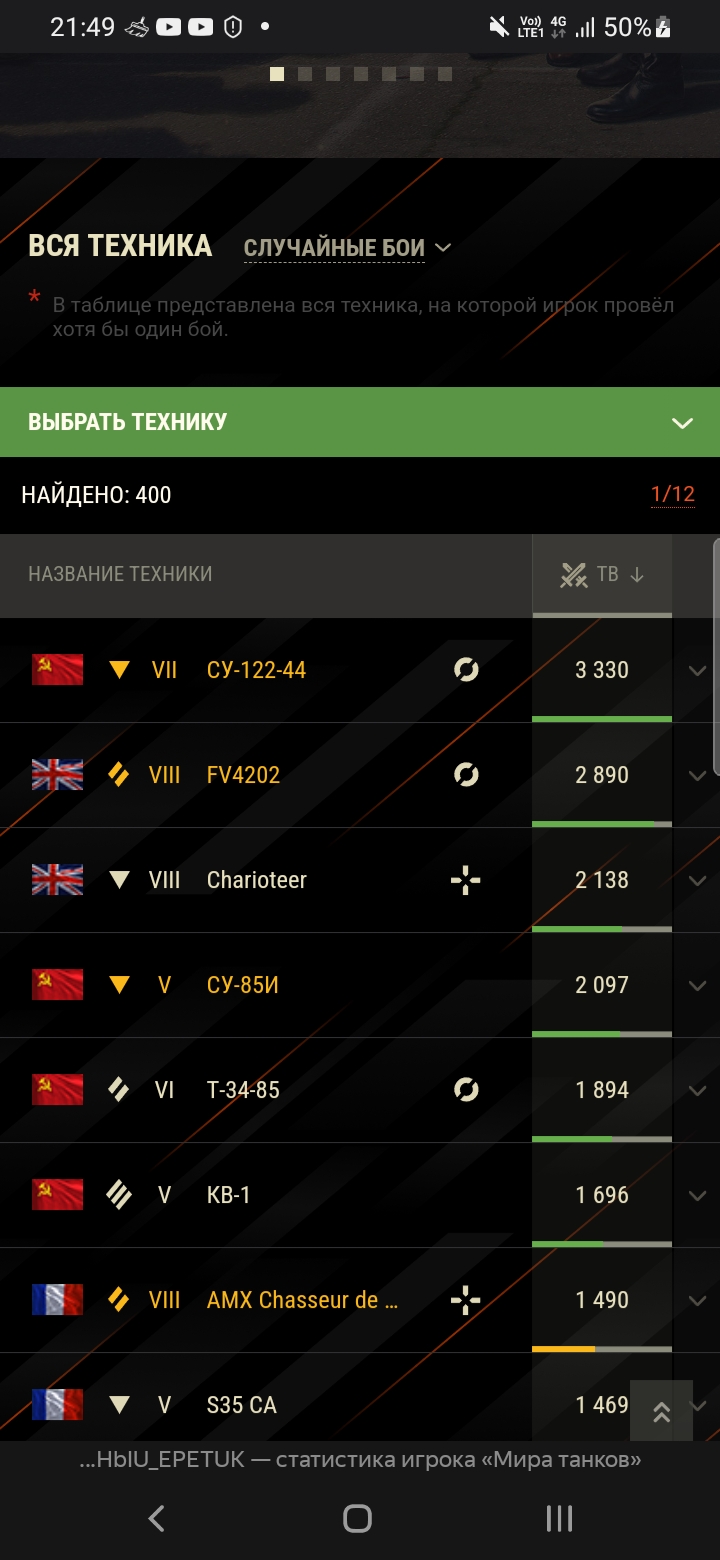Tap the British flag next to FV4202
Viewport: 720px width, 1560px height.
(x=57, y=775)
